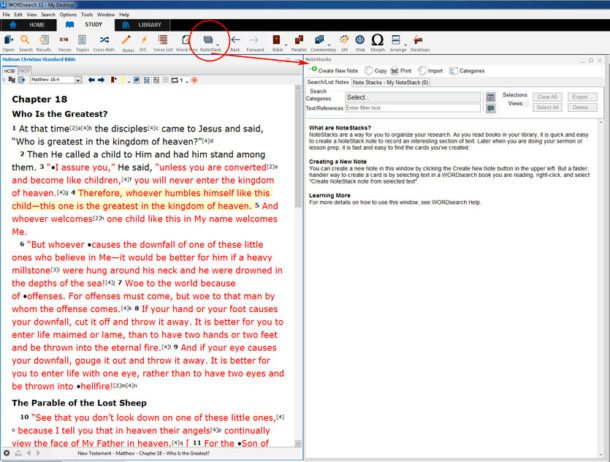The height and width of the screenshot is (462, 610).
Task: Click the Who Is the Greatest? heading
Action: [x=60, y=114]
